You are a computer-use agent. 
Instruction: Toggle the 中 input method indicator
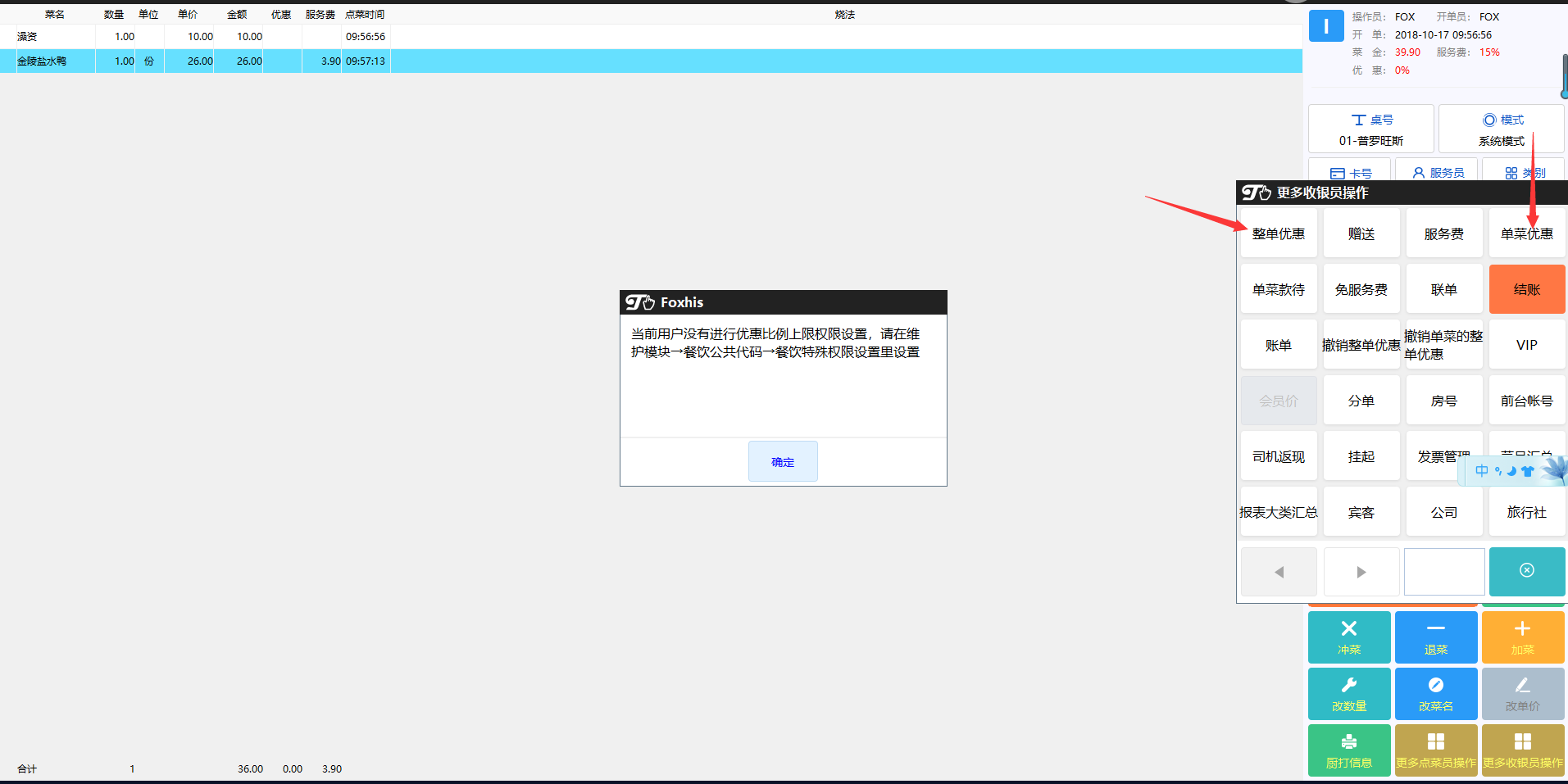click(1481, 471)
